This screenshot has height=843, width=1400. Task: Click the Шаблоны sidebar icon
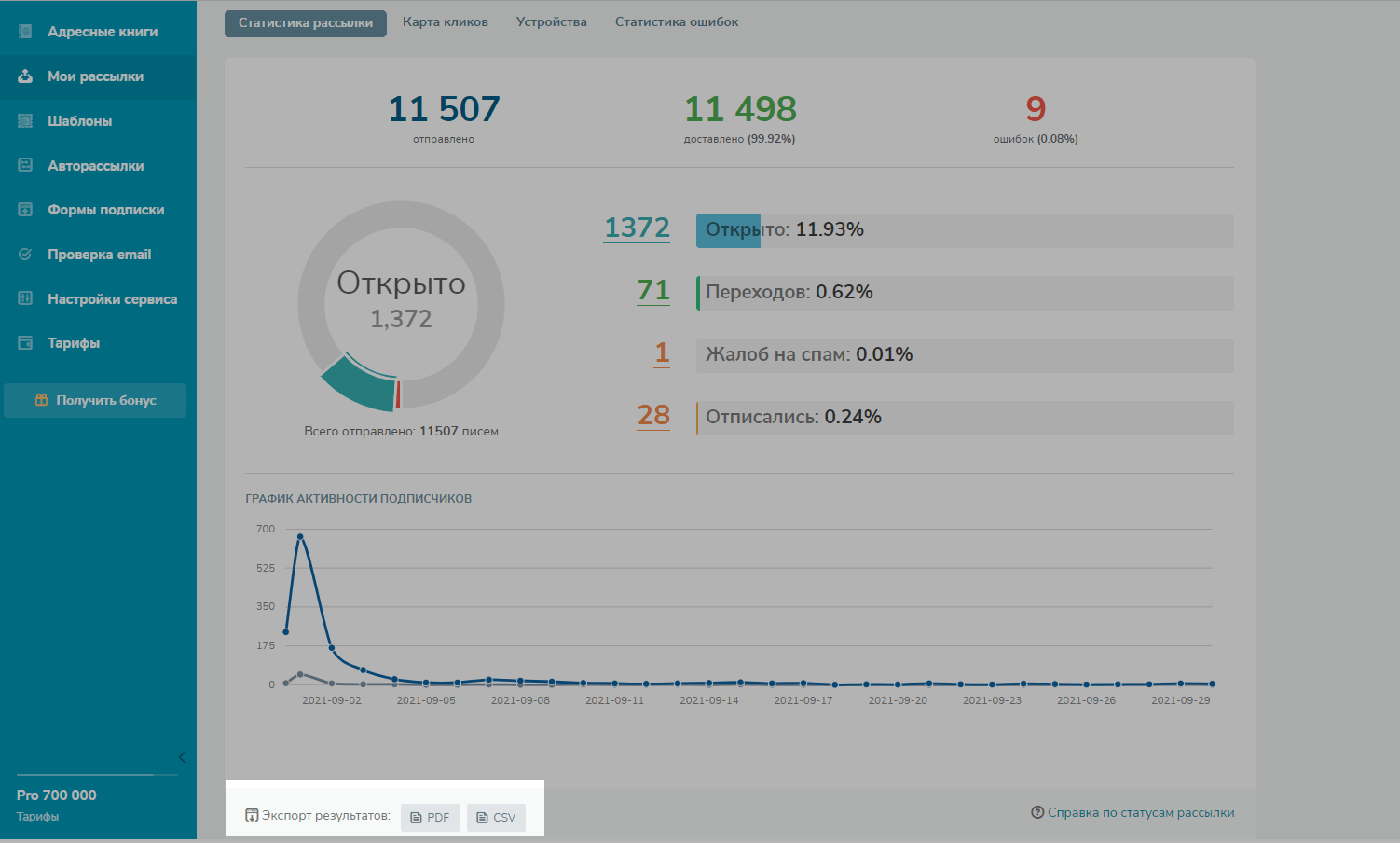tap(25, 121)
